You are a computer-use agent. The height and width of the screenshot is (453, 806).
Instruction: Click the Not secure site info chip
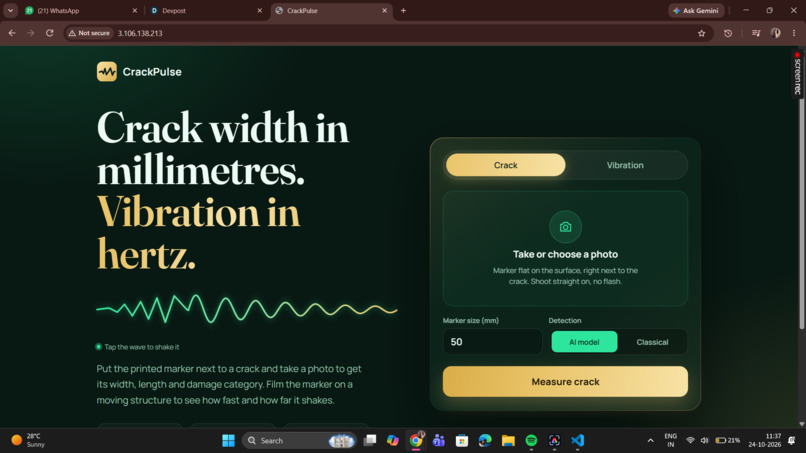click(x=89, y=33)
